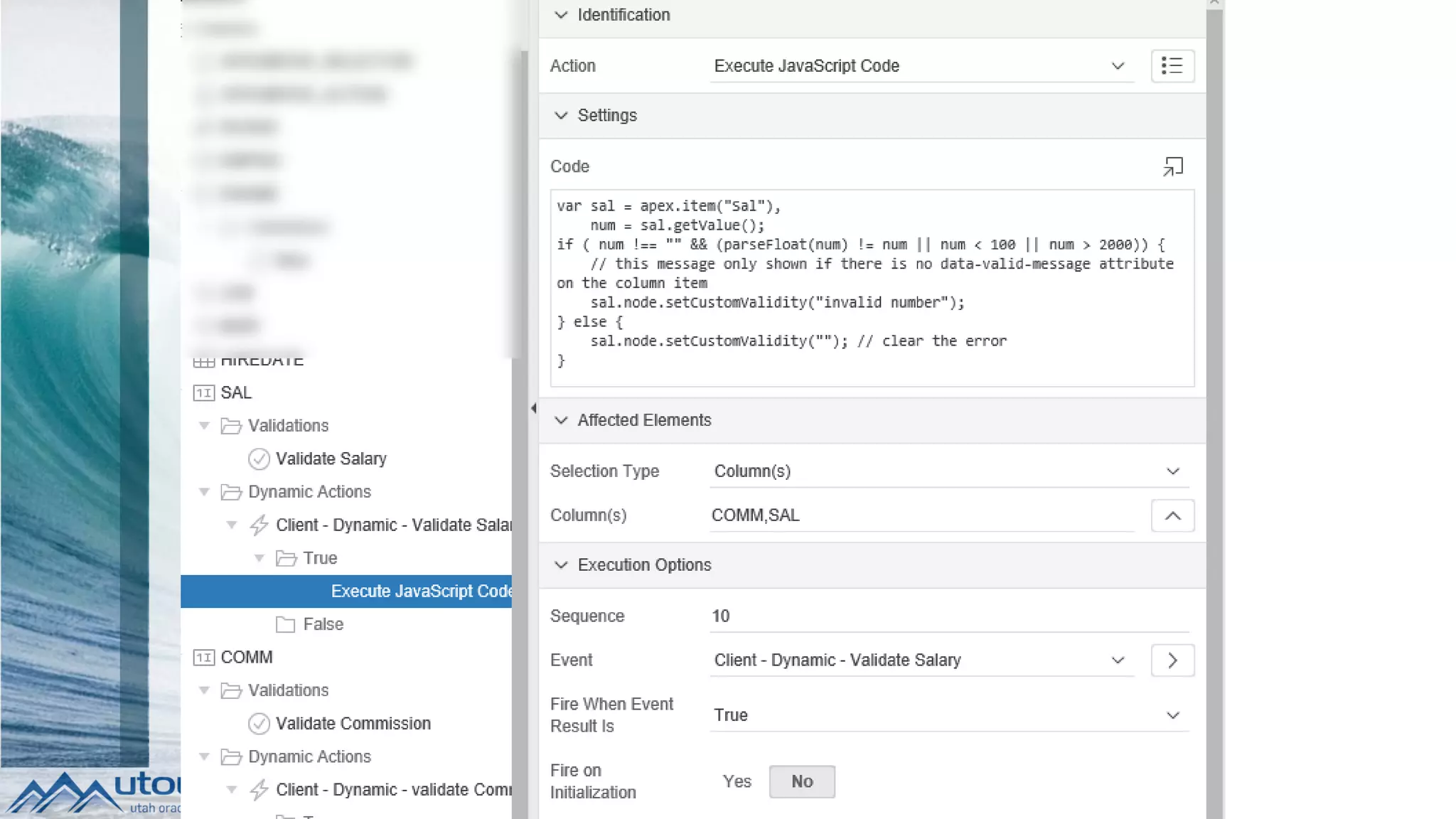
Task: Collapse the validate Commission dynamic action node
Action: 232,790
